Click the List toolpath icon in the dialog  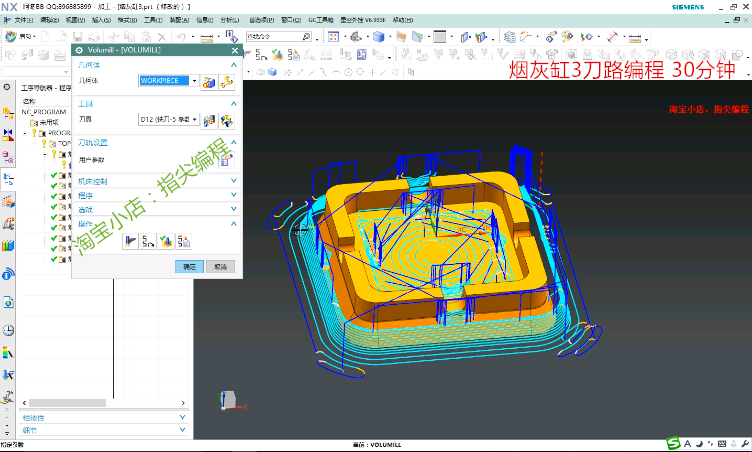click(184, 240)
